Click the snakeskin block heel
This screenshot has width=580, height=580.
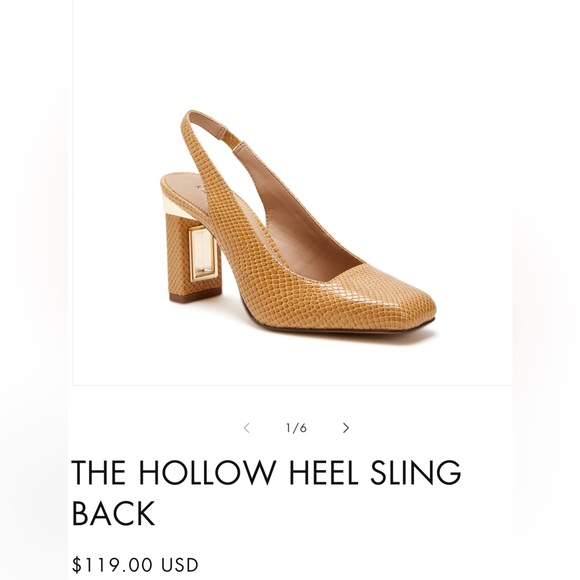tap(194, 257)
